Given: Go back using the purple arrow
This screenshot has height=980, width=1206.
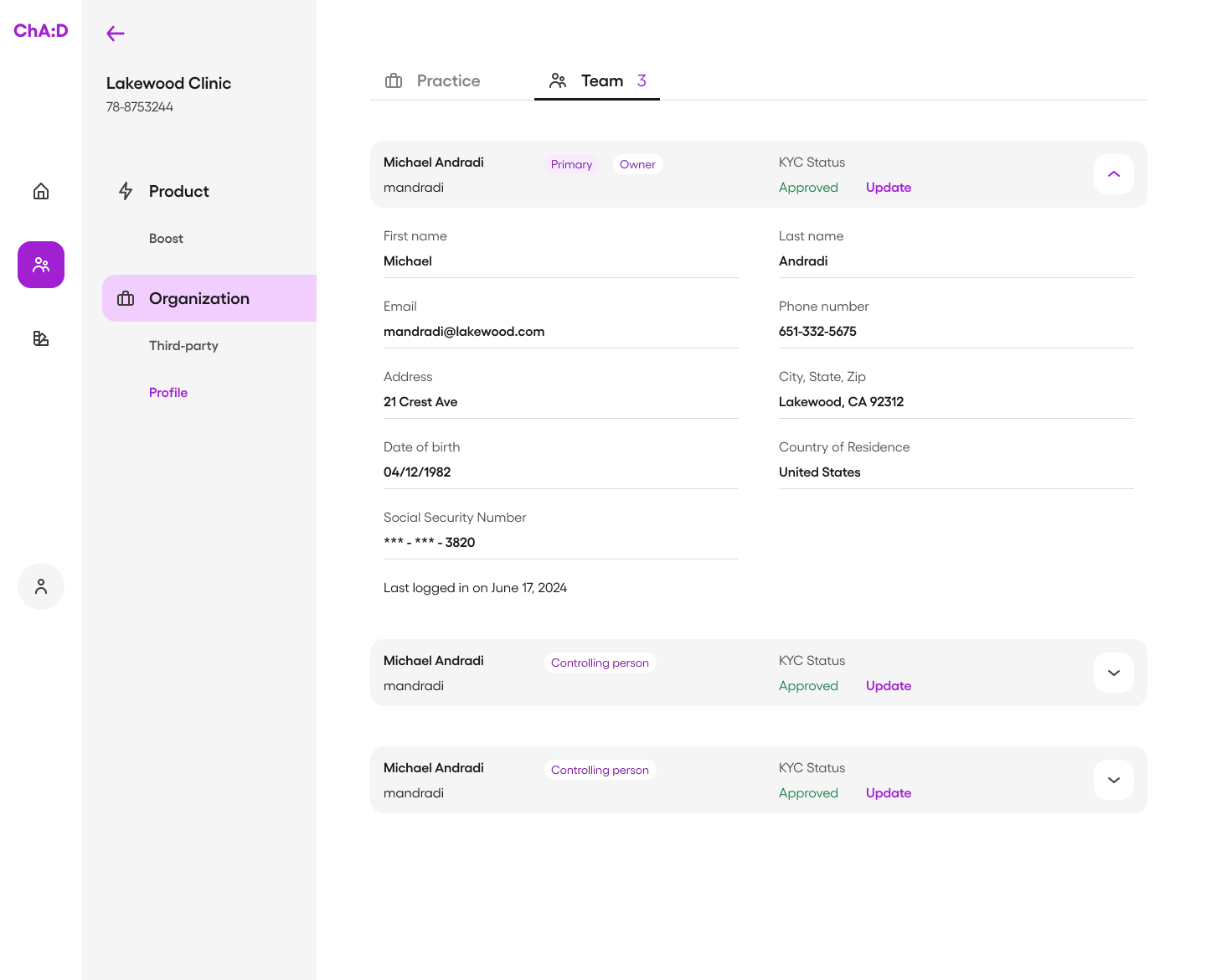Looking at the screenshot, I should [x=116, y=34].
